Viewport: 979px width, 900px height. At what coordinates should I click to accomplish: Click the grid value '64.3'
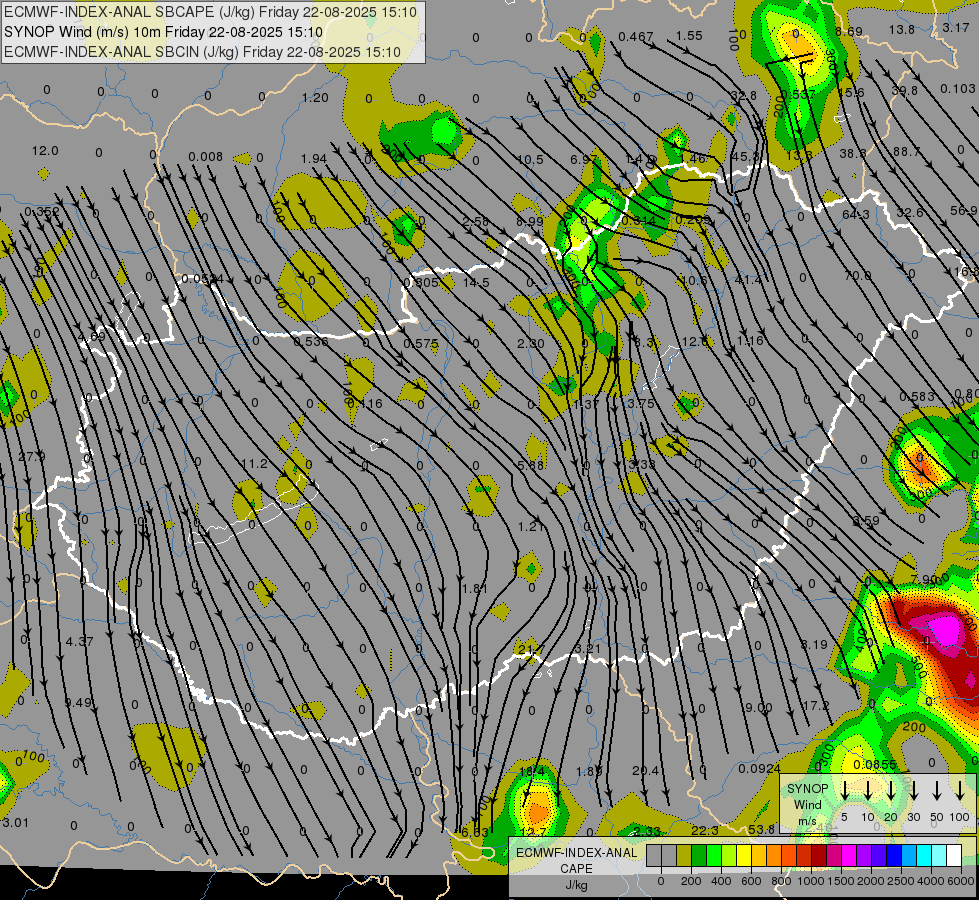855,215
